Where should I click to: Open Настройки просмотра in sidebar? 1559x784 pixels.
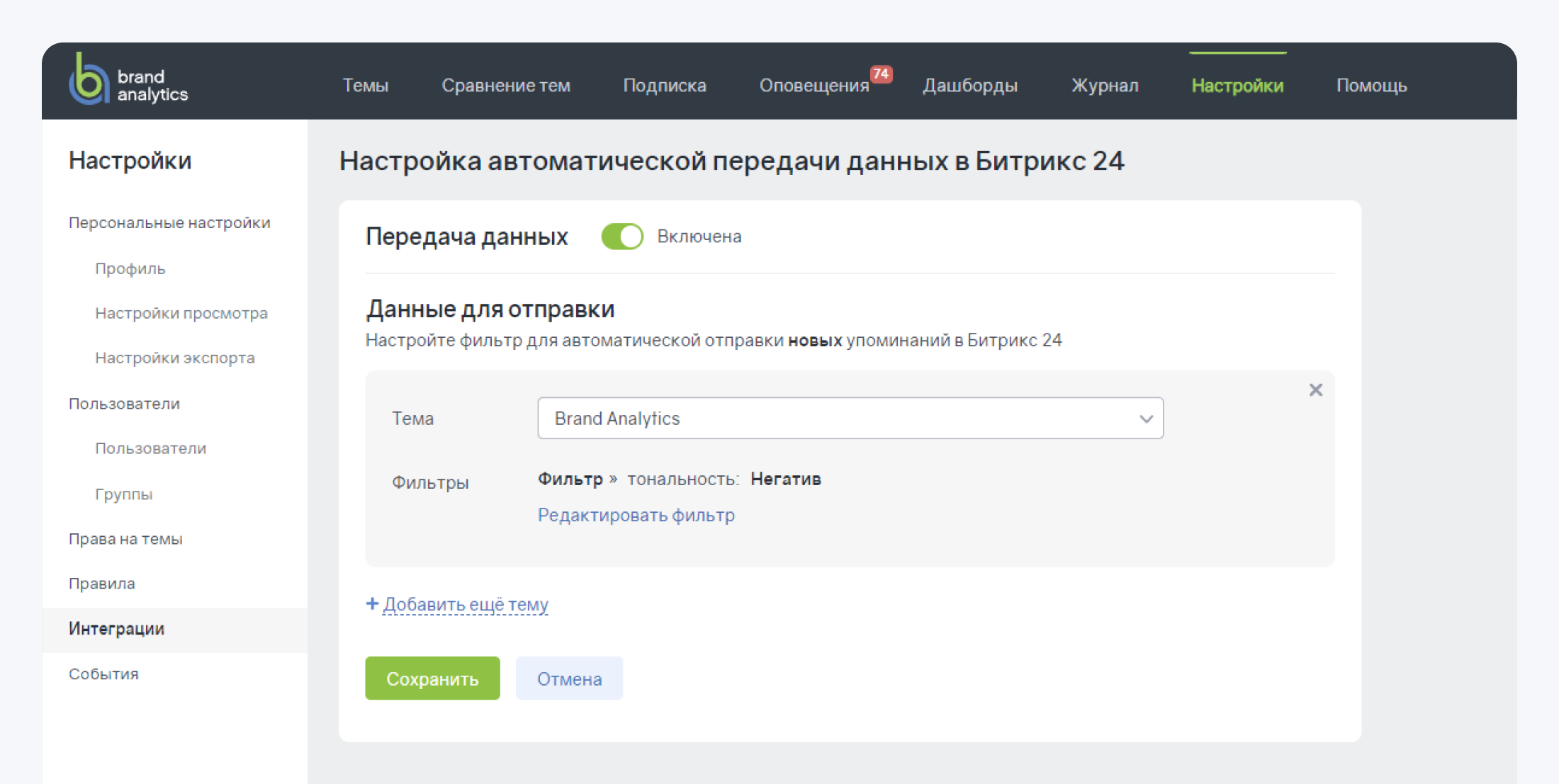point(181,313)
